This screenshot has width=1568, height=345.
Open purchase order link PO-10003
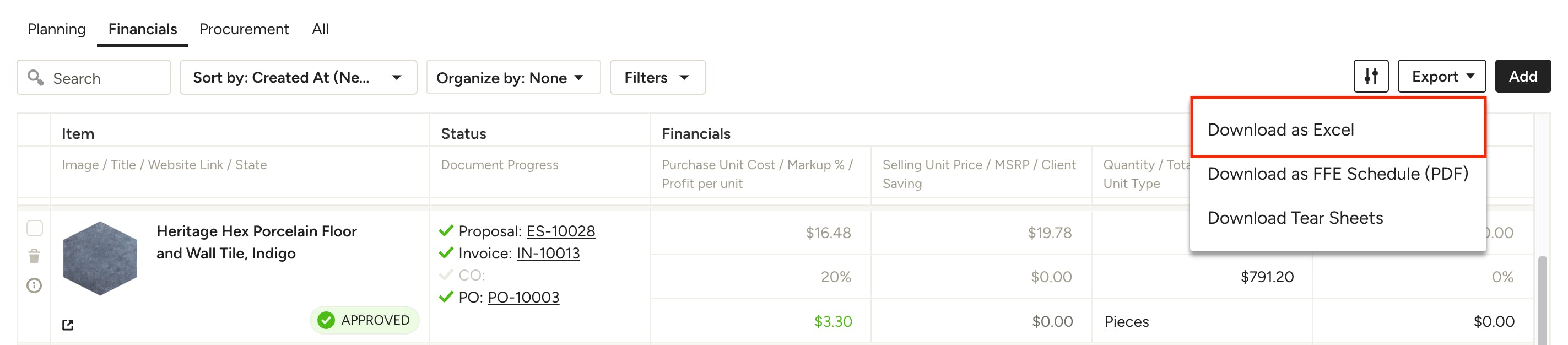click(x=523, y=297)
